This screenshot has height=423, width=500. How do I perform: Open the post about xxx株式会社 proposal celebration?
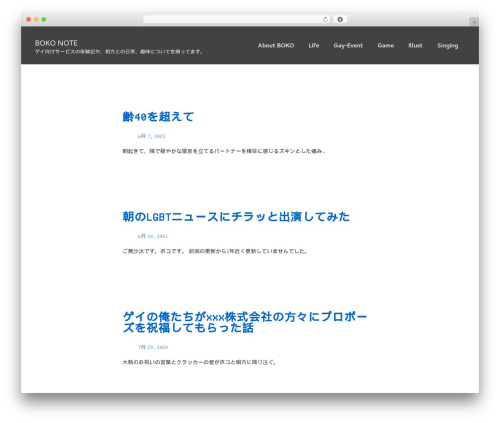coord(245,322)
